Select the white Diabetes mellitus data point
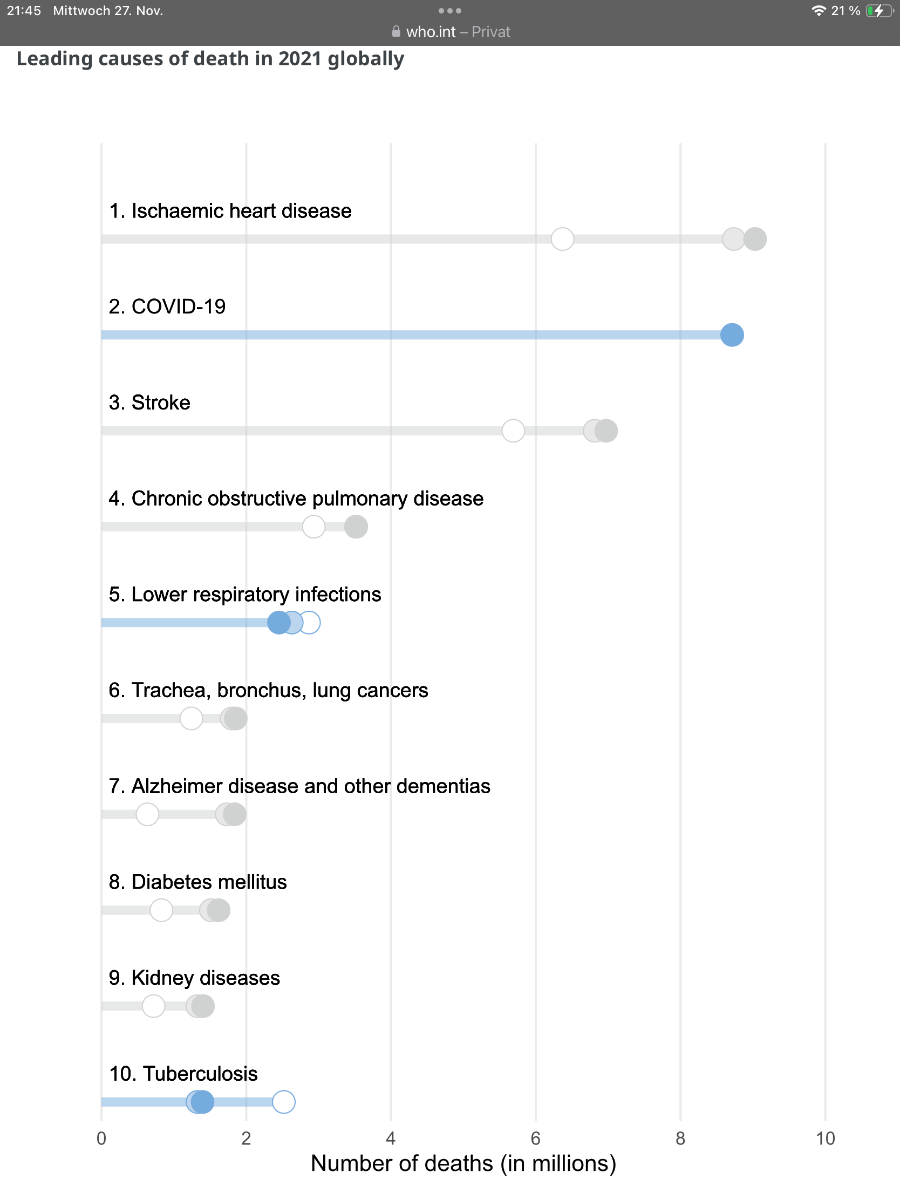The image size is (900, 1200). 161,911
